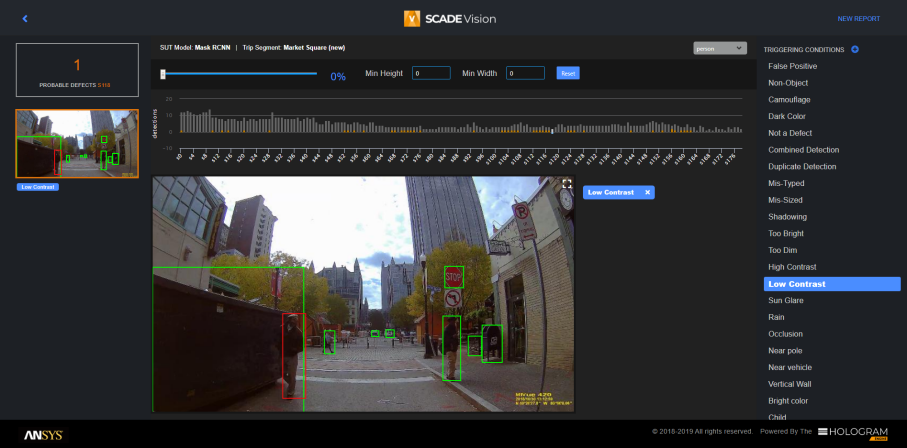Expand the image to fullscreen
The height and width of the screenshot is (448, 907).
[567, 183]
